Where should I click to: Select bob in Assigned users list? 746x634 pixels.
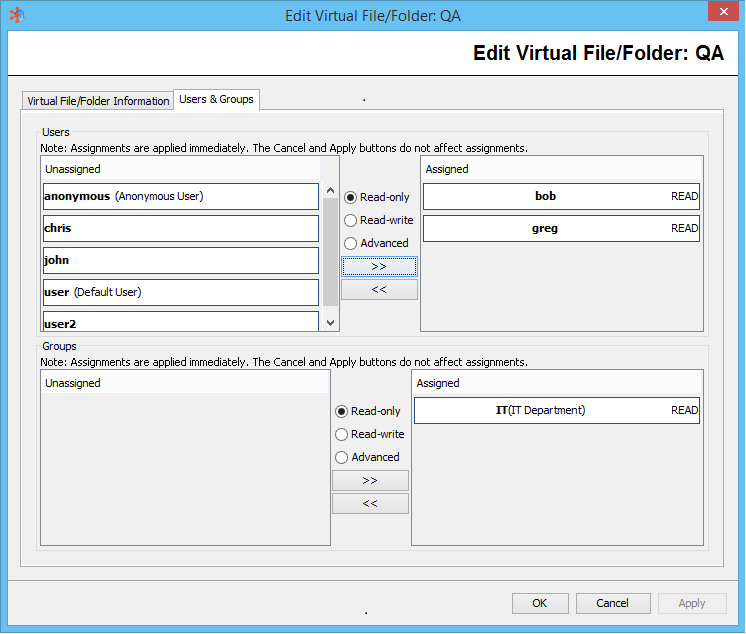coord(561,196)
